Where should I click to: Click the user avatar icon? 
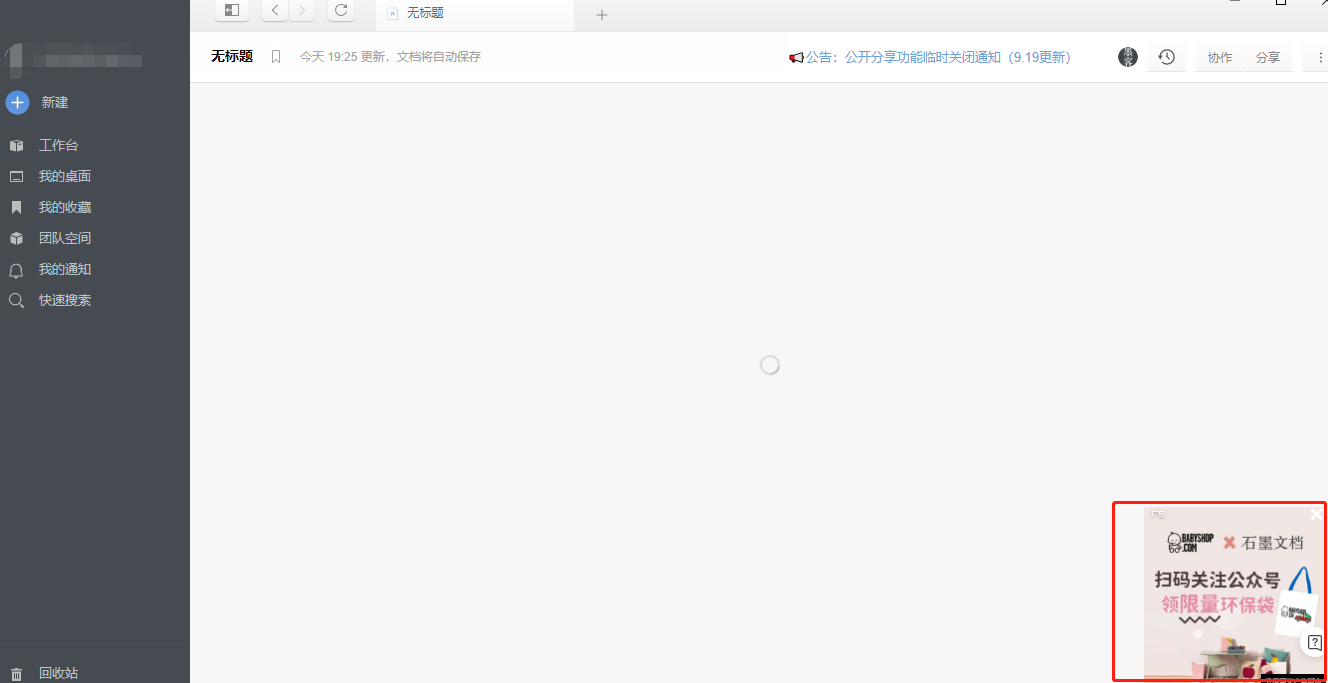pos(1127,57)
